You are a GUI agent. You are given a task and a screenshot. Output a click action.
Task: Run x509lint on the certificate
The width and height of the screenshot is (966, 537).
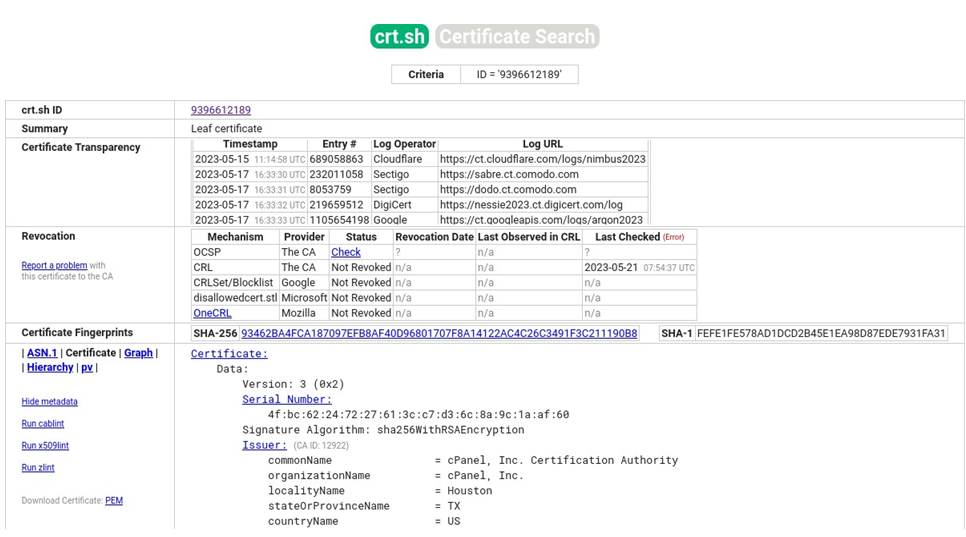click(x=45, y=446)
